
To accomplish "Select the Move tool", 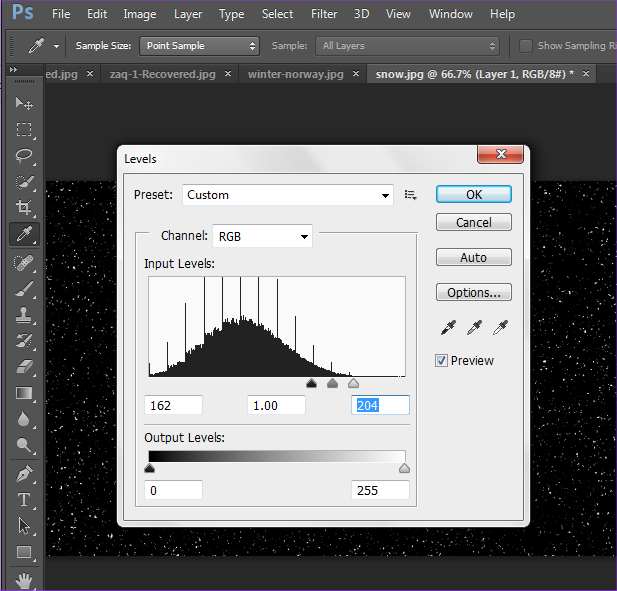I will coord(24,103).
